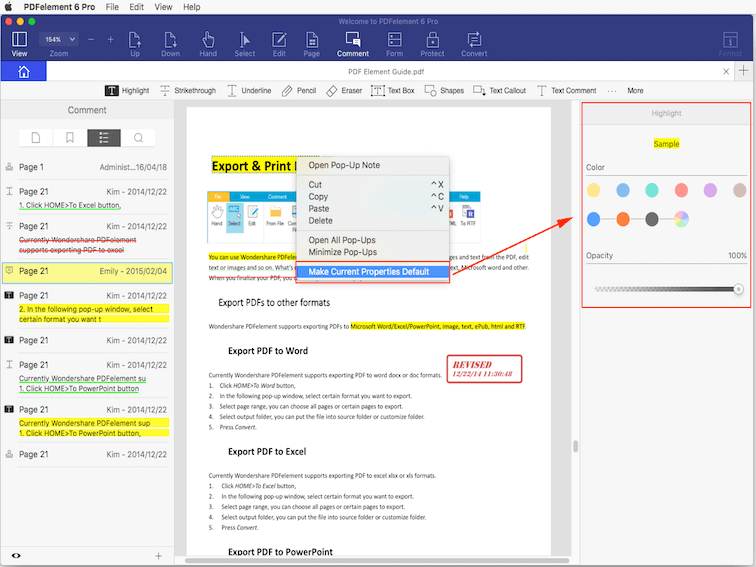Choose Cut from context menu

tap(373, 185)
